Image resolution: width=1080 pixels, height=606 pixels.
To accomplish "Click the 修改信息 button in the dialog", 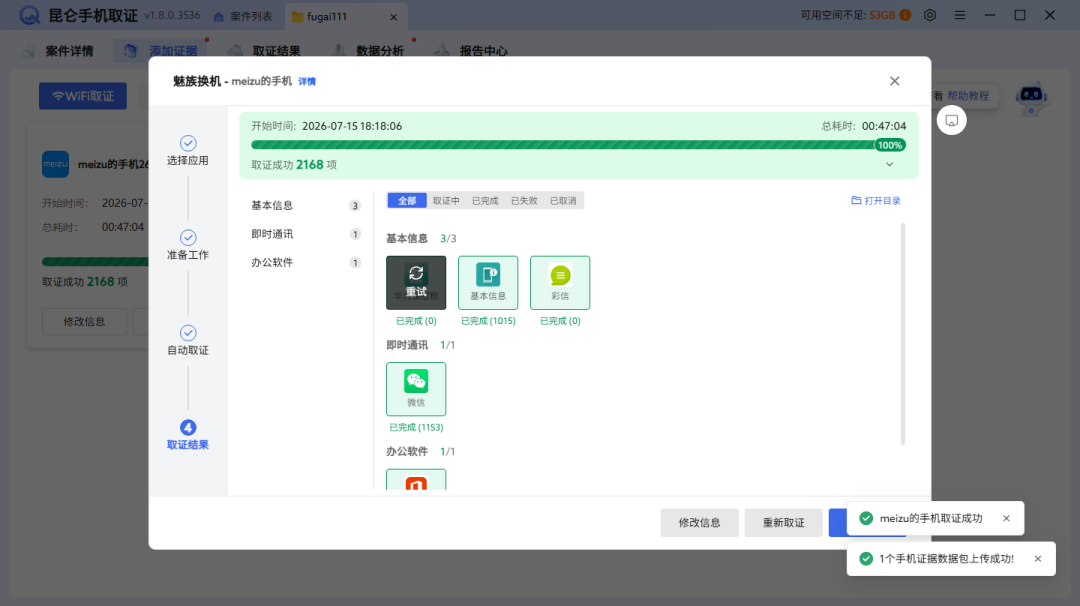I will 699,523.
